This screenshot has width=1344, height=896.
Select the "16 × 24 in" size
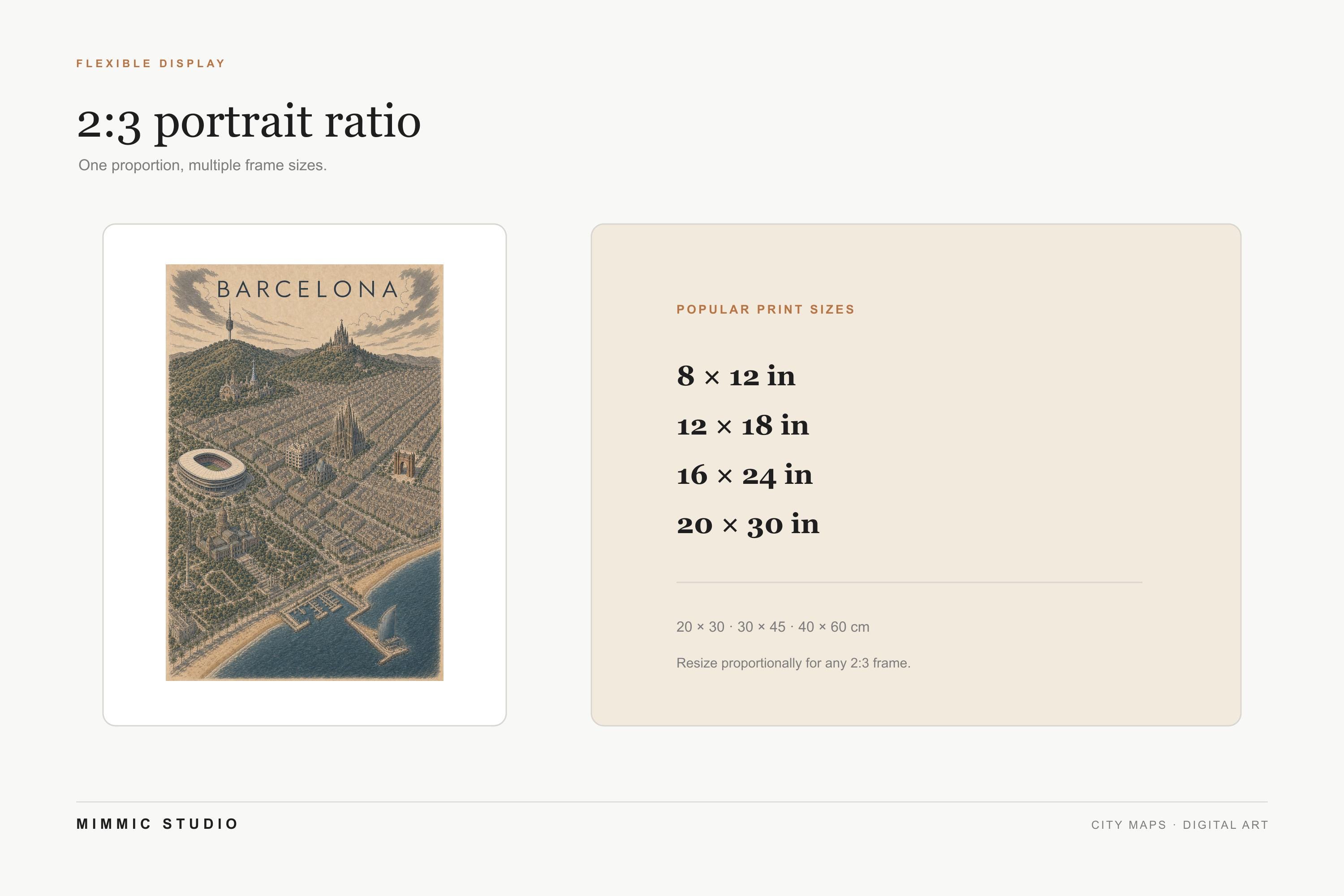[745, 475]
